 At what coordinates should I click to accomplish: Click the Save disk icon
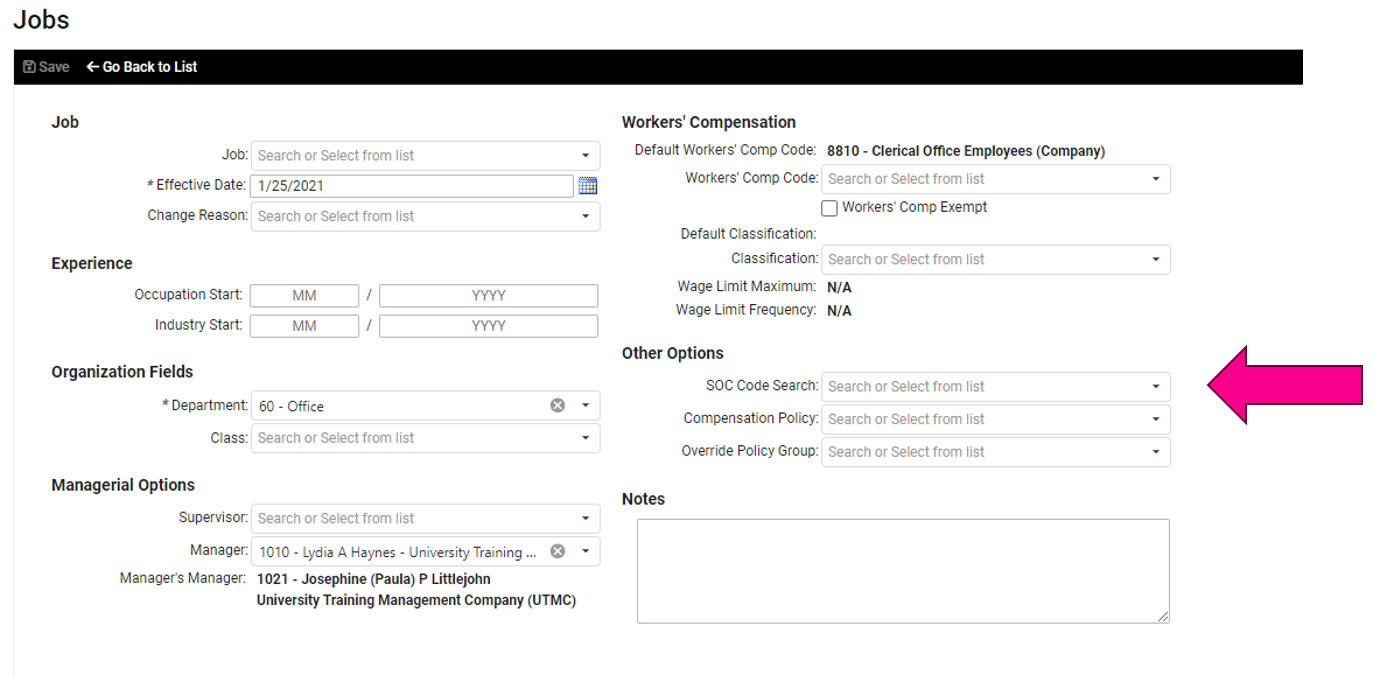coord(30,67)
